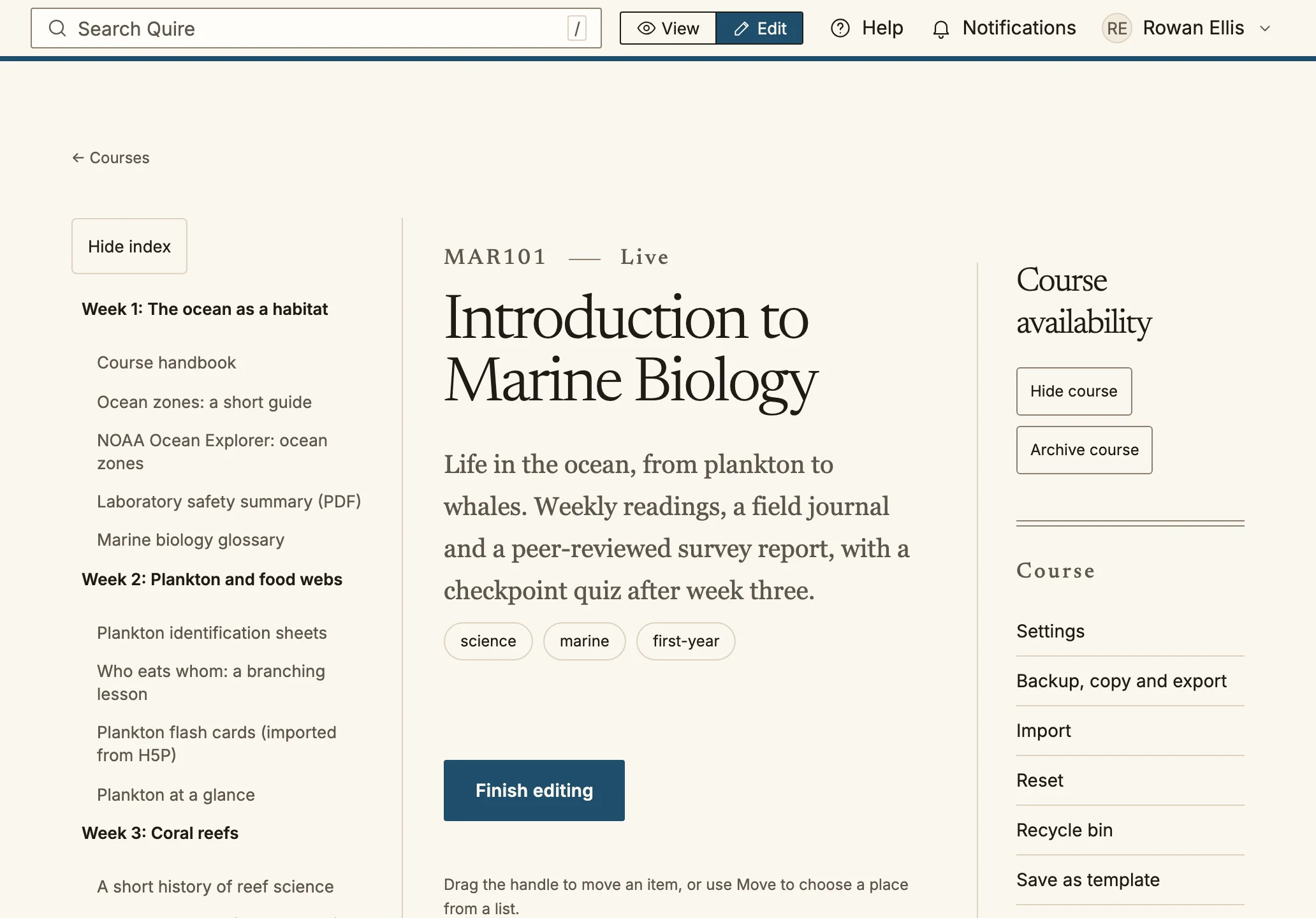The height and width of the screenshot is (918, 1316).
Task: Open Plankton identification sheets
Action: (212, 633)
